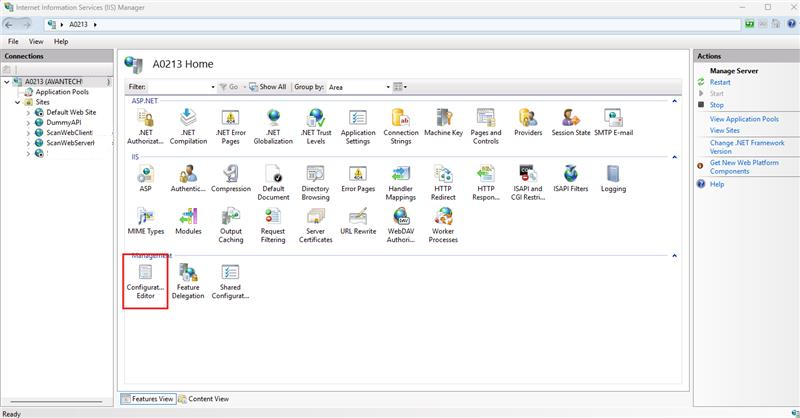
Task: Open Configuration Editor feature
Action: pyautogui.click(x=145, y=281)
